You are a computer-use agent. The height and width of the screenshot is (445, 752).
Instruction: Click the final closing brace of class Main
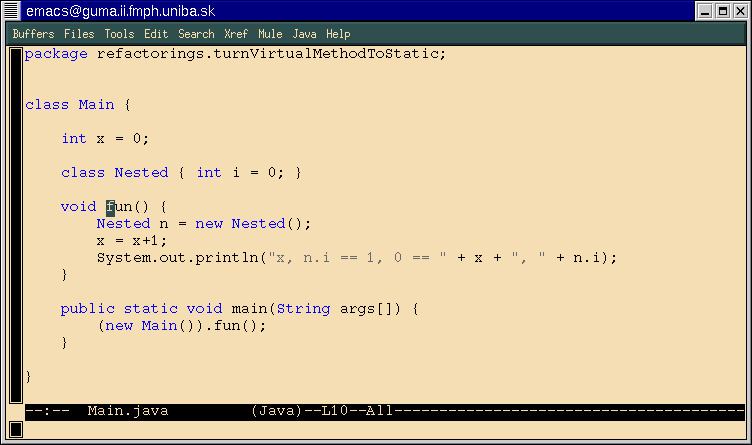28,377
